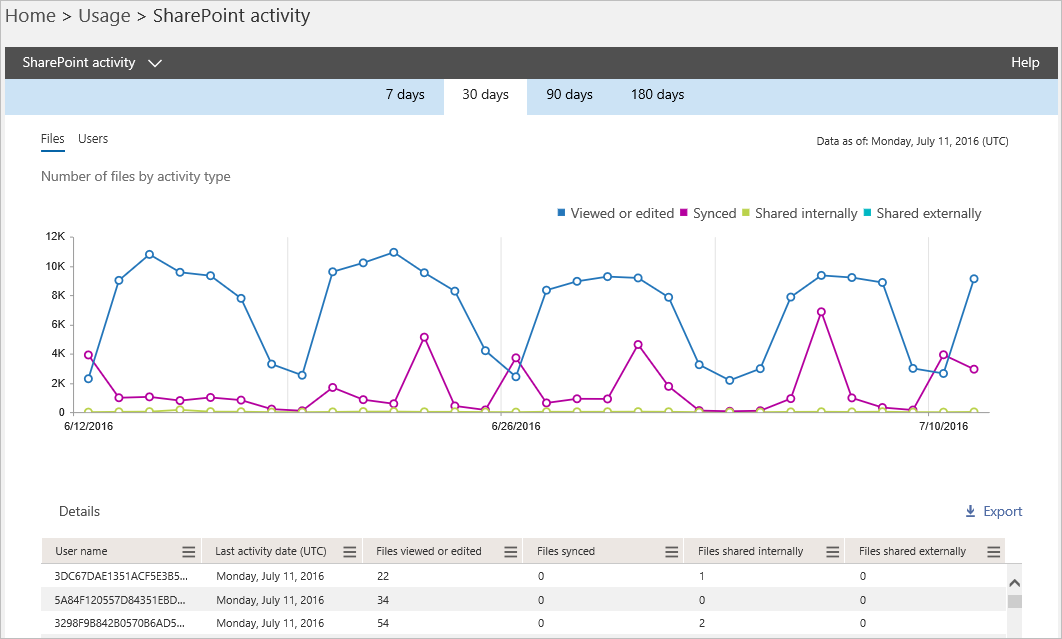Screen dimensions: 1062x639
Task: Go to Usage breadcrumb
Action: [104, 16]
